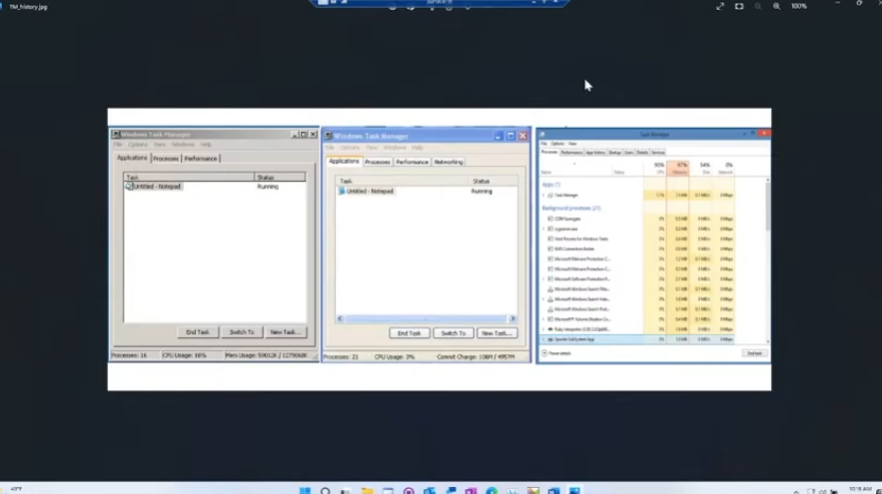
Task: Open File menu in classic gray Task Manager
Action: [118, 145]
